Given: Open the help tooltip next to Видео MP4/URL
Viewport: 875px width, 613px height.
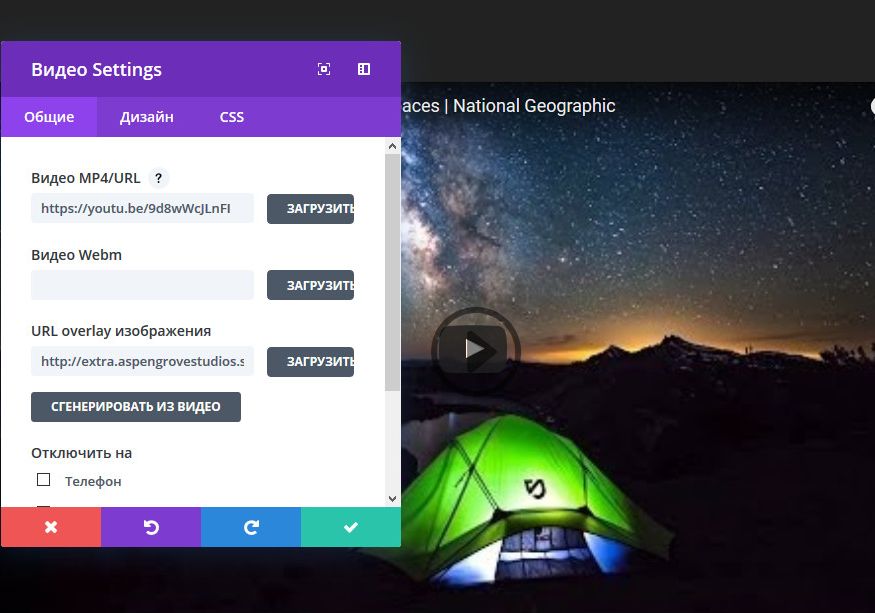Looking at the screenshot, I should click(158, 178).
